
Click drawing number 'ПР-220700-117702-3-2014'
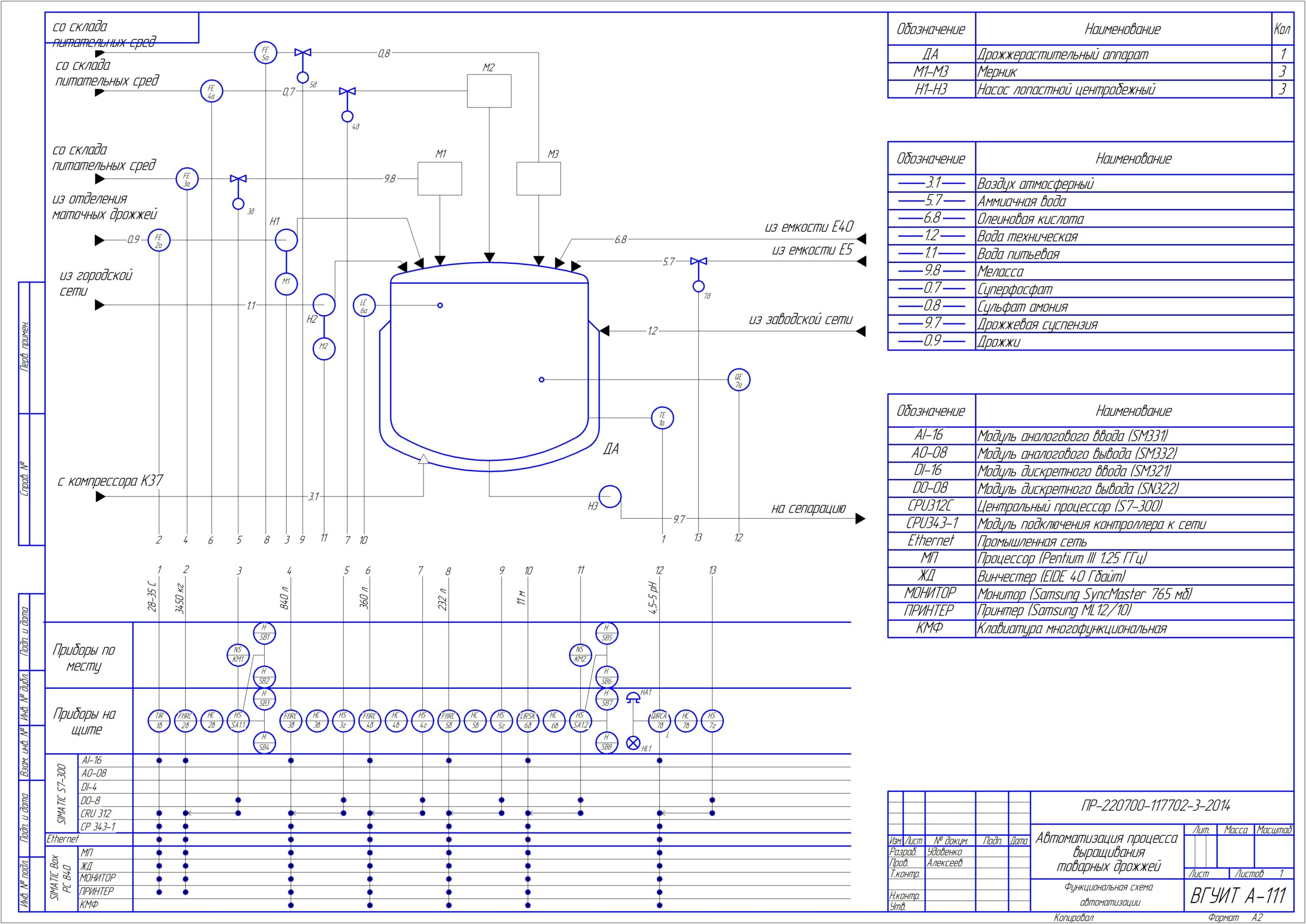coord(1156,806)
